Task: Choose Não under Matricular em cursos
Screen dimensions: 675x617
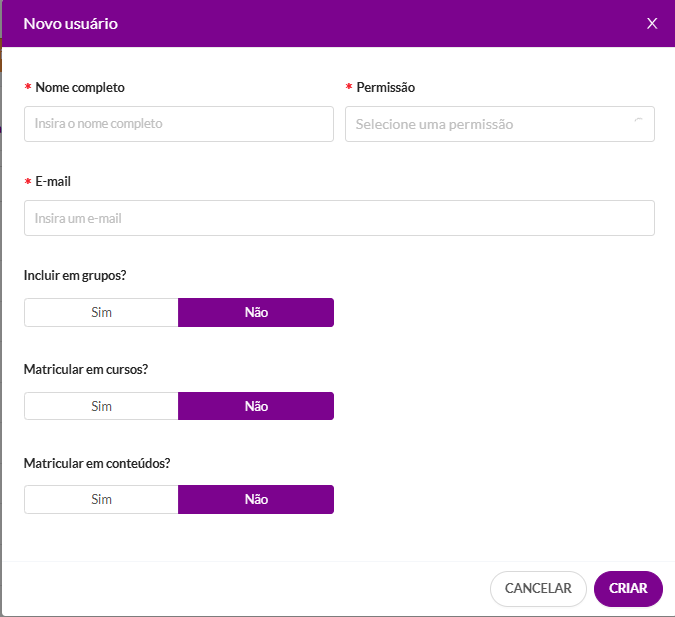Action: [256, 406]
